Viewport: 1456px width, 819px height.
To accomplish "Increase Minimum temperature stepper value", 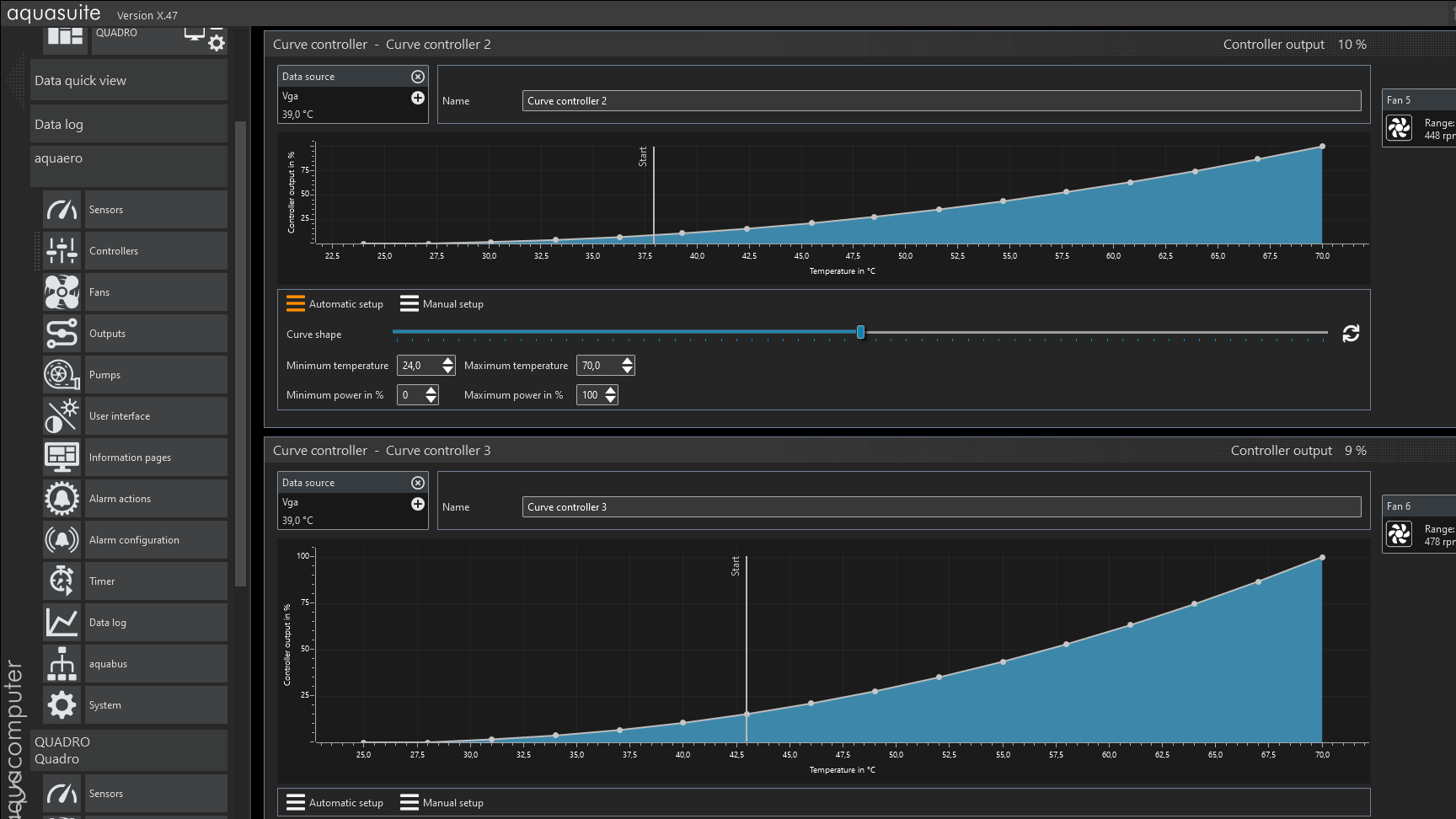I will (448, 361).
